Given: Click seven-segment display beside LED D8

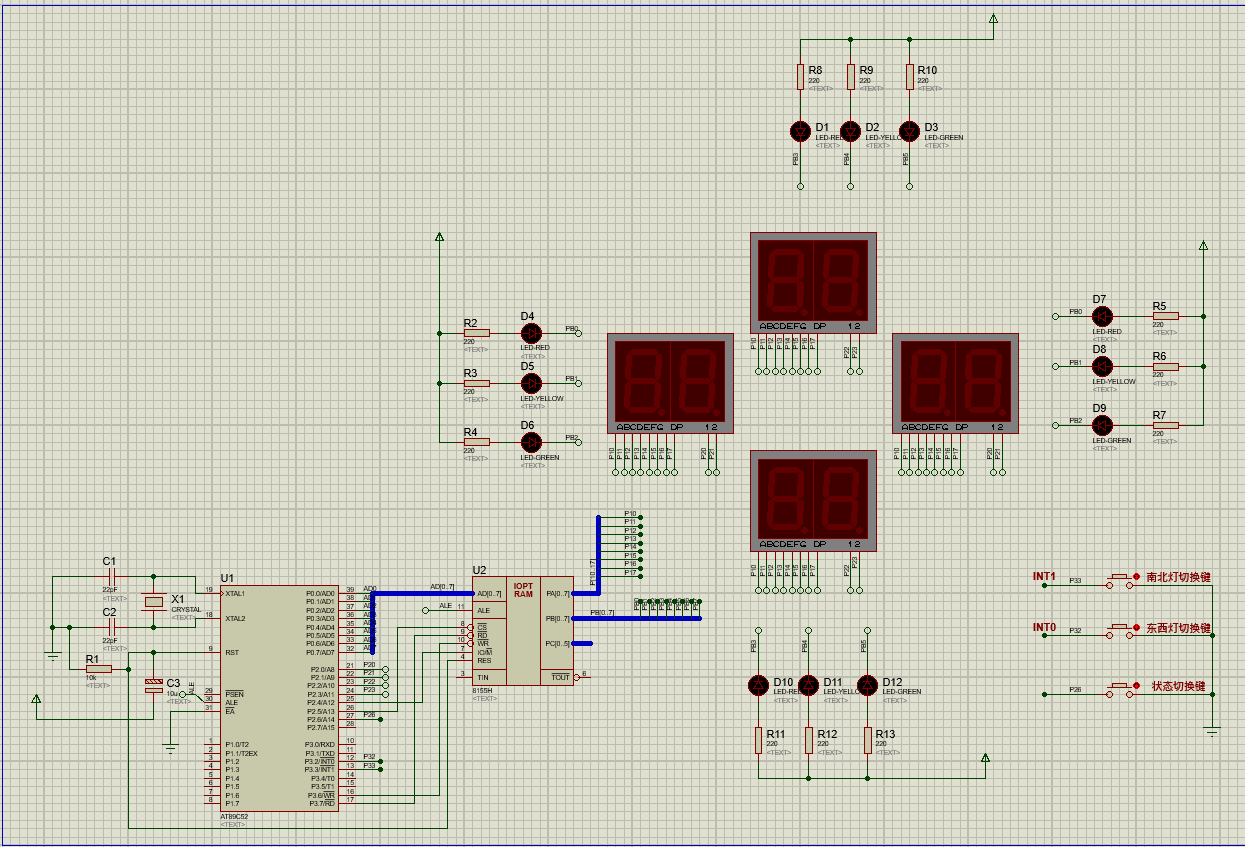Looking at the screenshot, I should pos(955,383).
